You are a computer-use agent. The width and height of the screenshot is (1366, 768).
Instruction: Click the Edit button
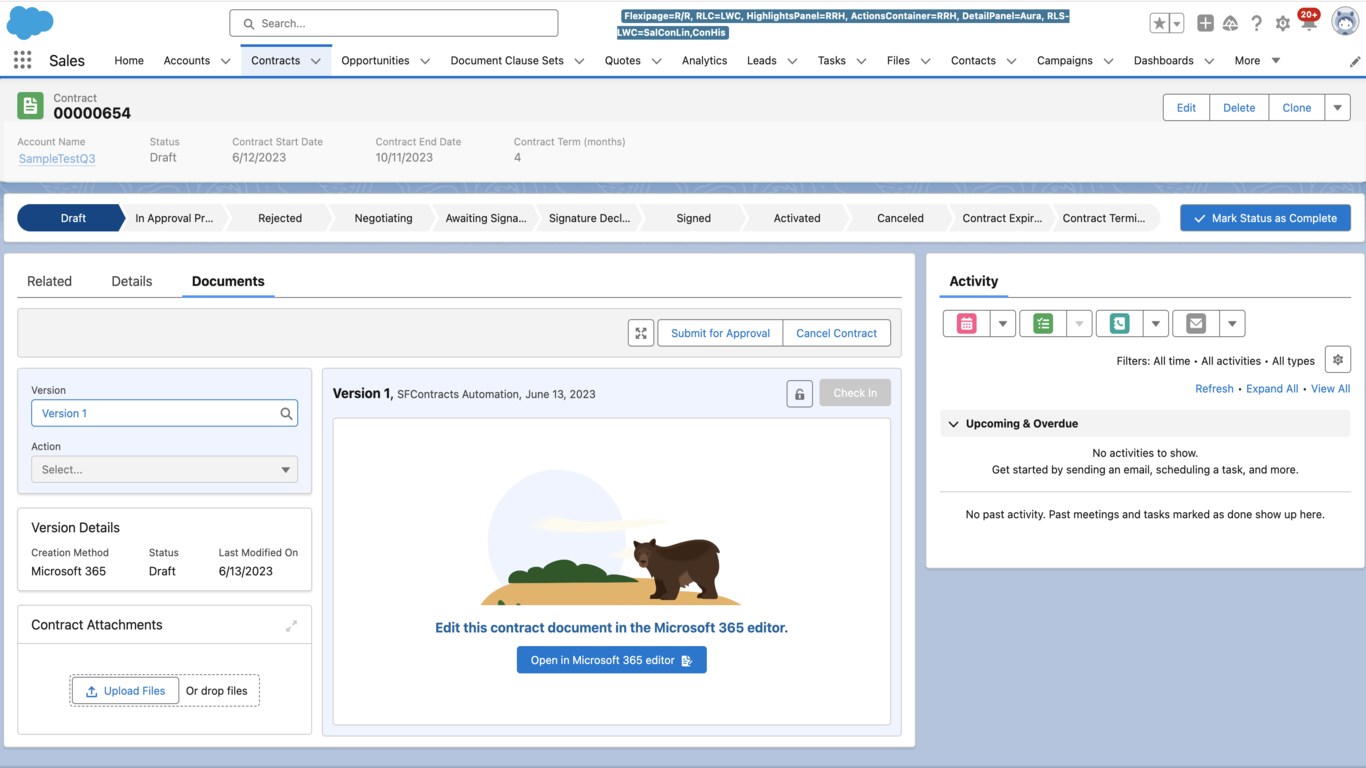click(1186, 108)
